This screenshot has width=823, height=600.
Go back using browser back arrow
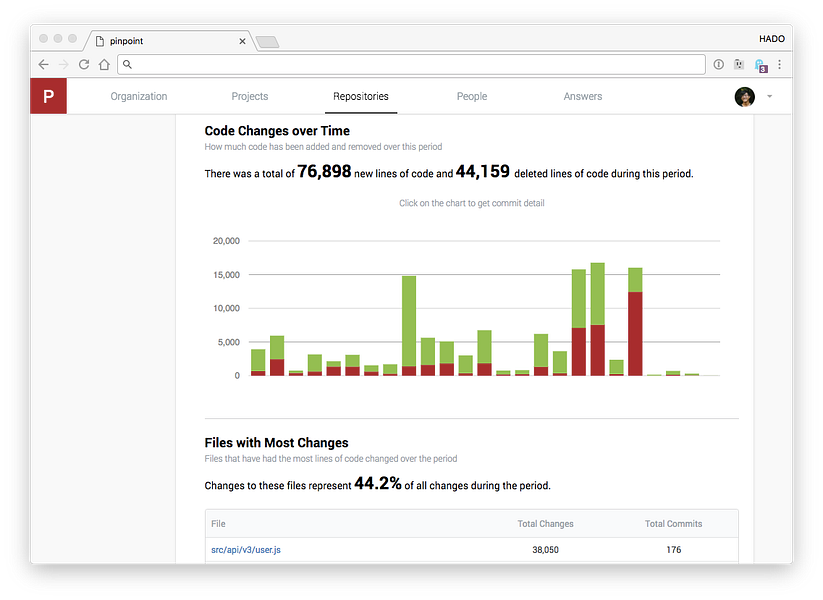point(44,65)
